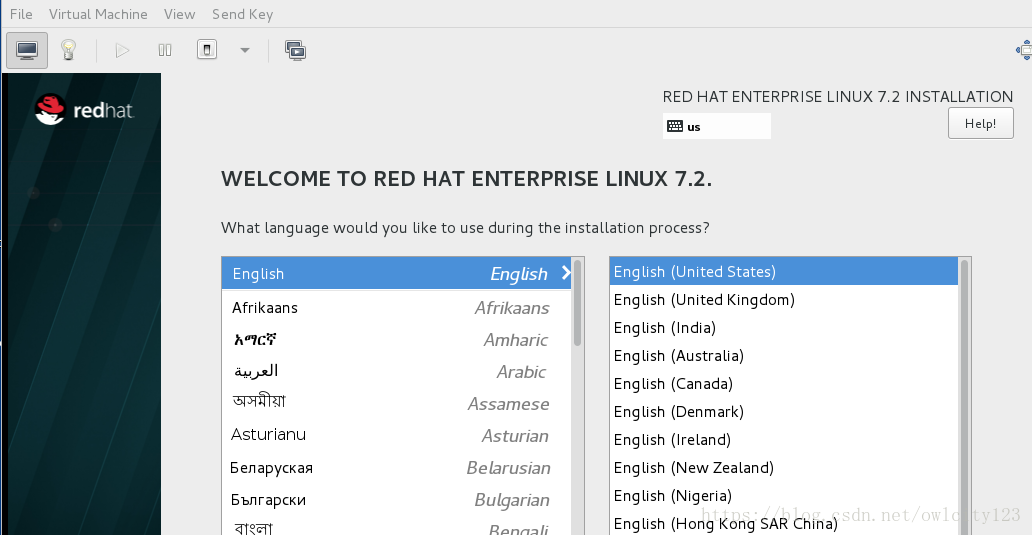
Task: Choose English (Hong Kong SAR China) locale
Action: point(783,523)
